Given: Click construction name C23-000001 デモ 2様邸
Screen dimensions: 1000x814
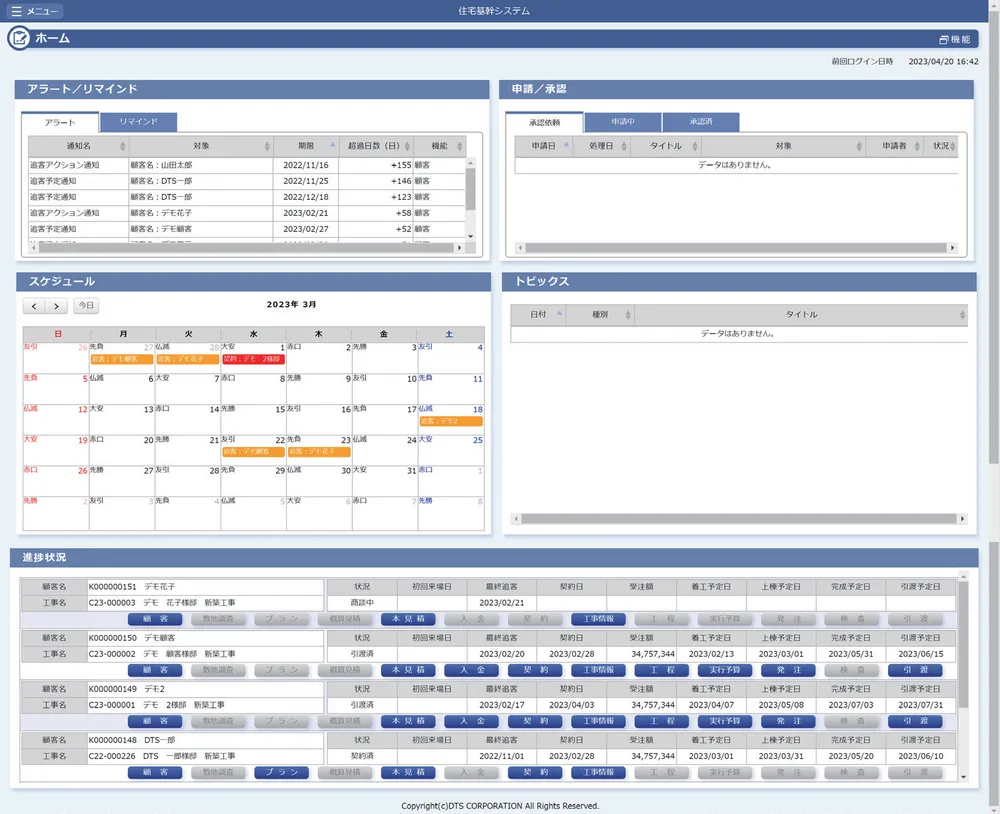Looking at the screenshot, I should point(205,705).
